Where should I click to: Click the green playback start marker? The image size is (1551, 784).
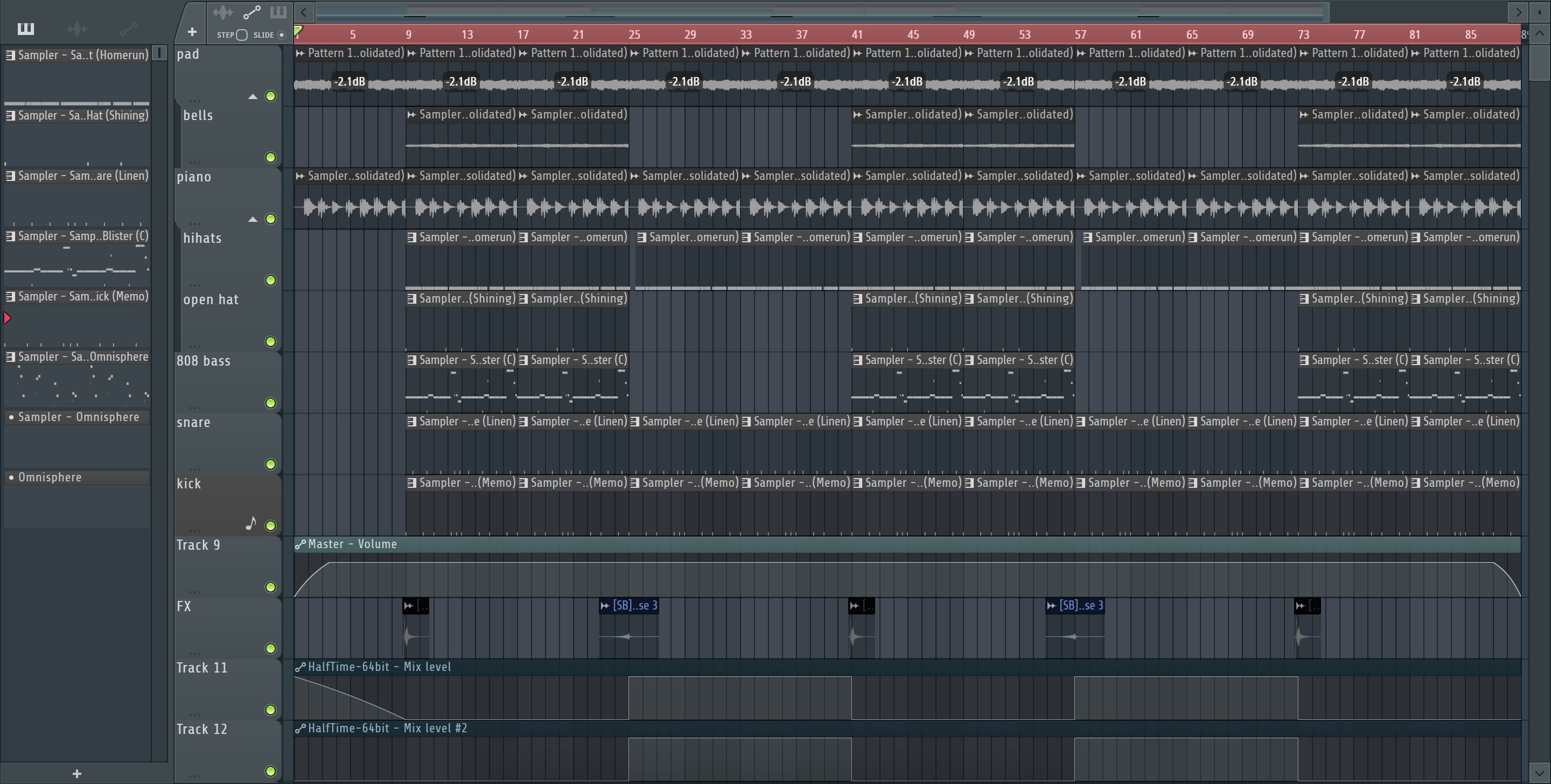coord(298,30)
